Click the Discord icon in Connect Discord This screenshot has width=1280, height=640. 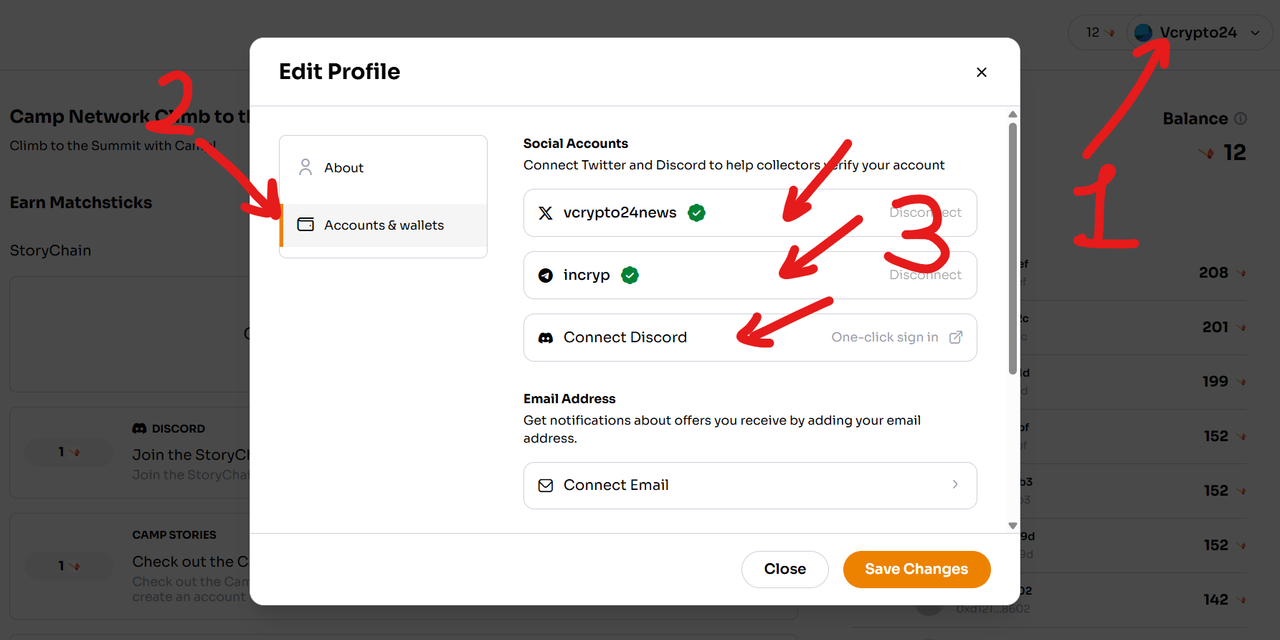(545, 338)
